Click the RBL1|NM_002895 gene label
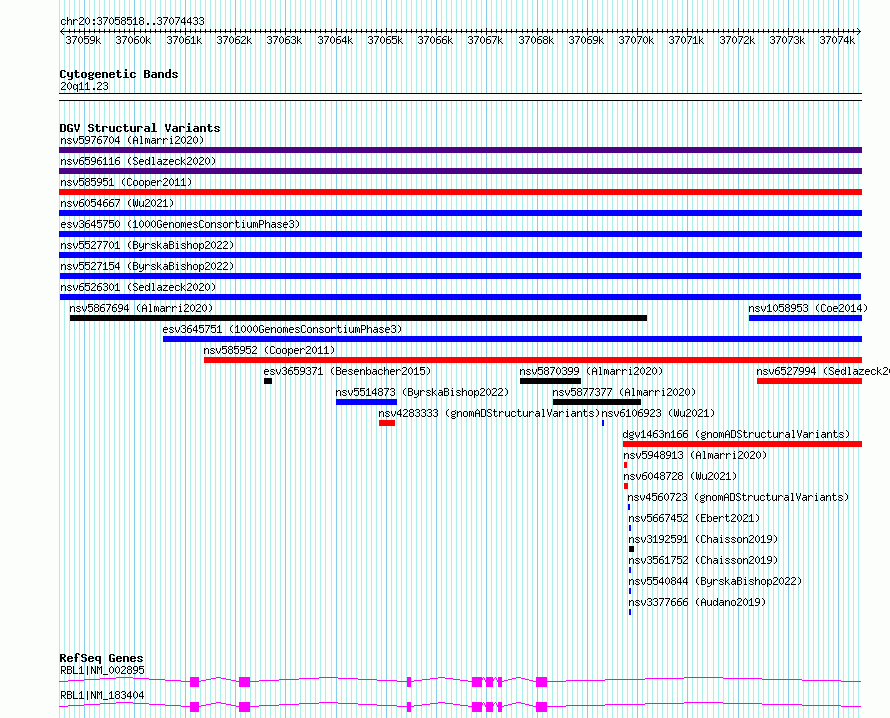 [102, 670]
